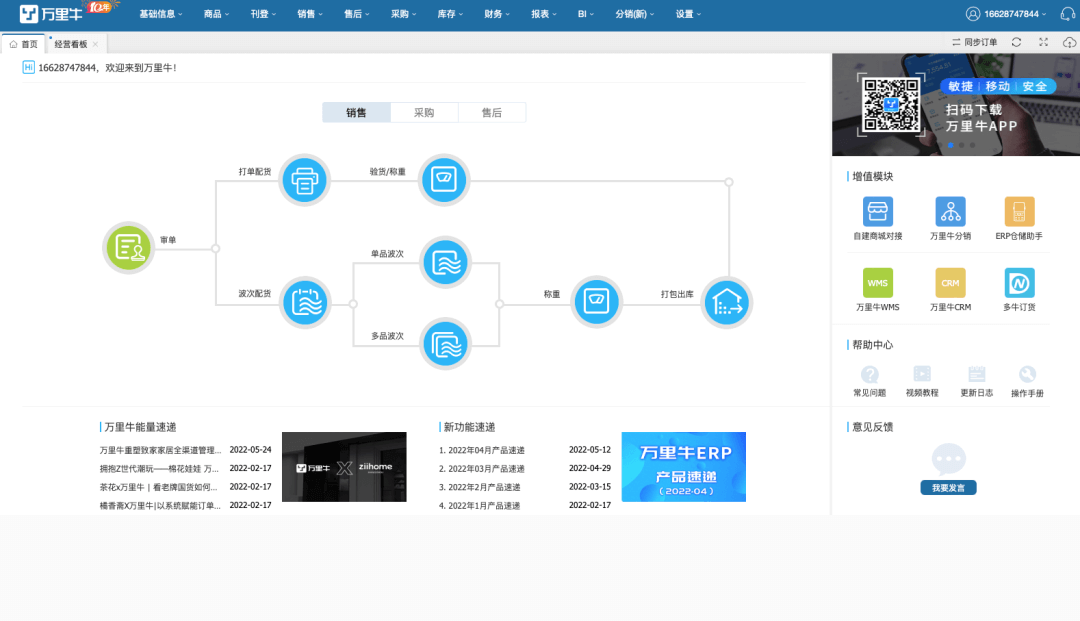Expand the 库存 menu
Screen dimensions: 1080x621
[x=450, y=14]
